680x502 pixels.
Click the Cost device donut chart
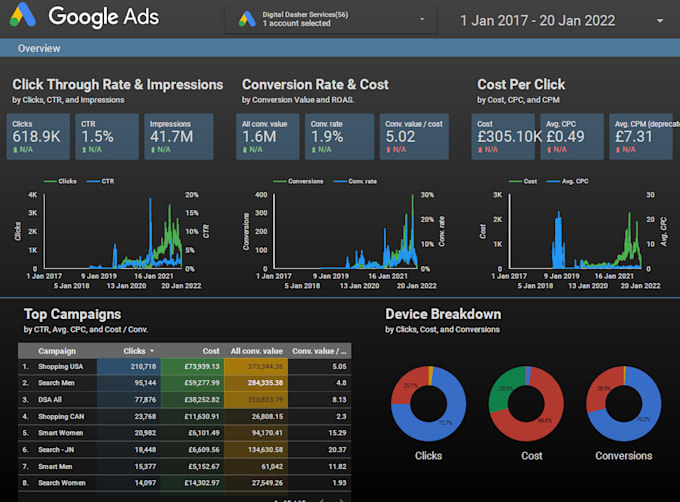[526, 404]
